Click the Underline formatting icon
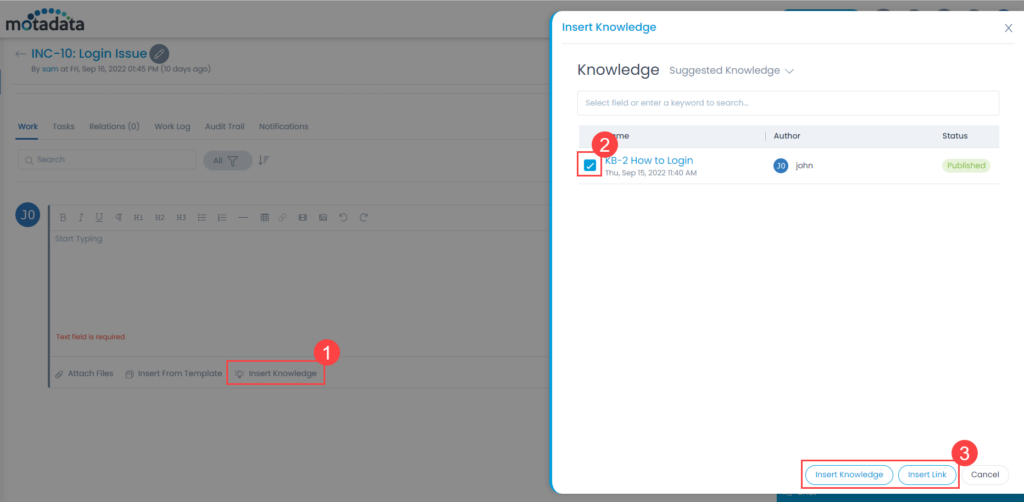The width and height of the screenshot is (1024, 502). coord(99,217)
